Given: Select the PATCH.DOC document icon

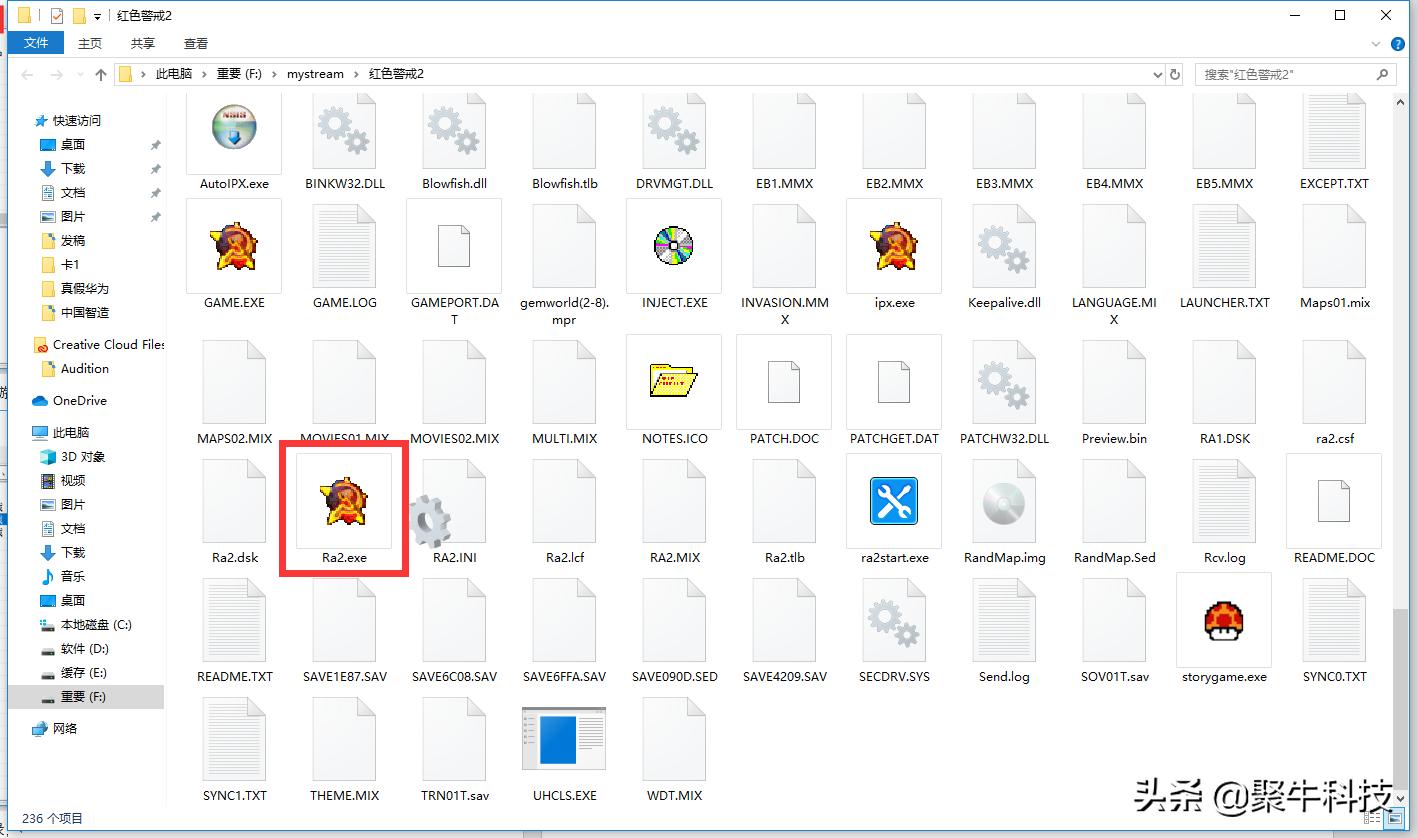Looking at the screenshot, I should pyautogui.click(x=784, y=382).
